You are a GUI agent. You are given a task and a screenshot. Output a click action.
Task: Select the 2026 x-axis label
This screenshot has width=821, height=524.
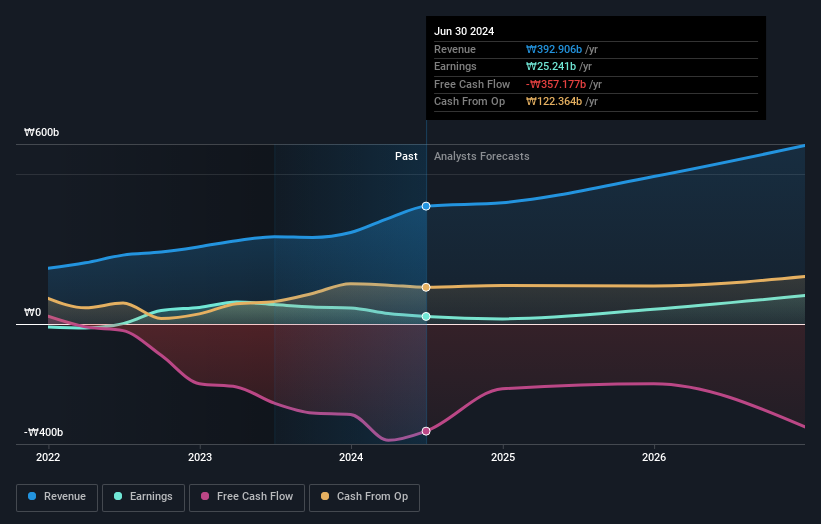pyautogui.click(x=654, y=458)
